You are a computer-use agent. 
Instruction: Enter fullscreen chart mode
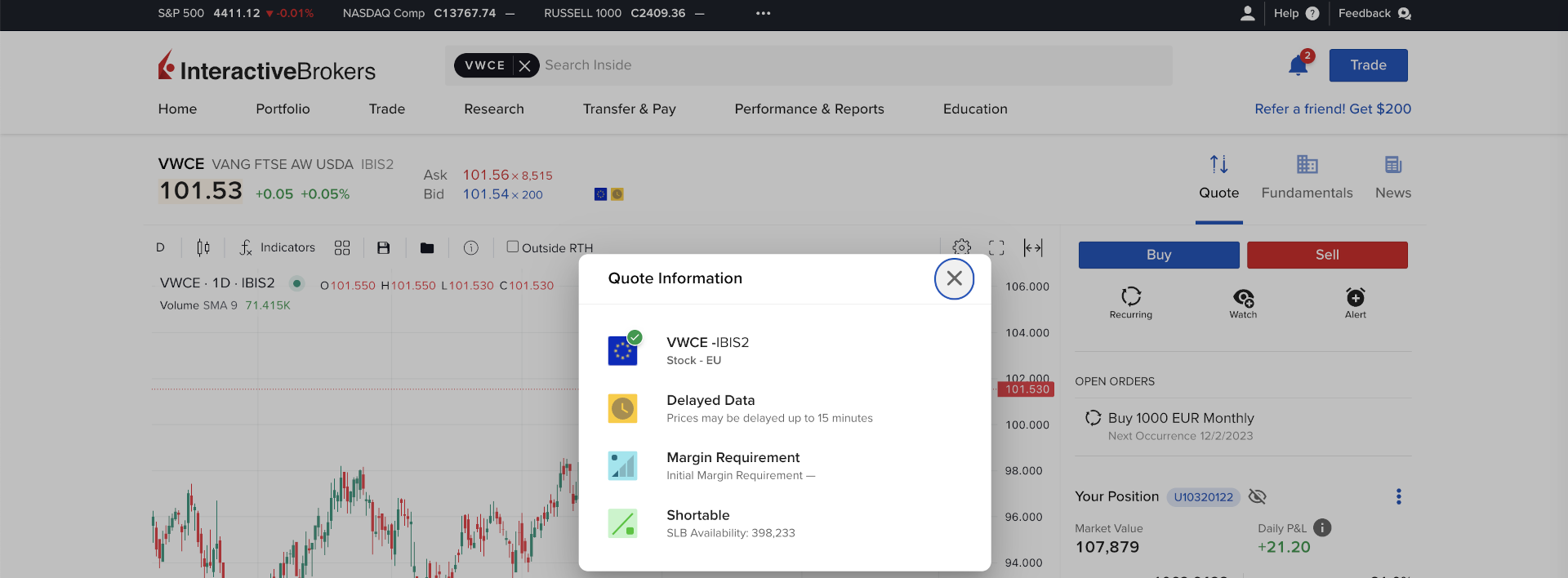pyautogui.click(x=996, y=247)
